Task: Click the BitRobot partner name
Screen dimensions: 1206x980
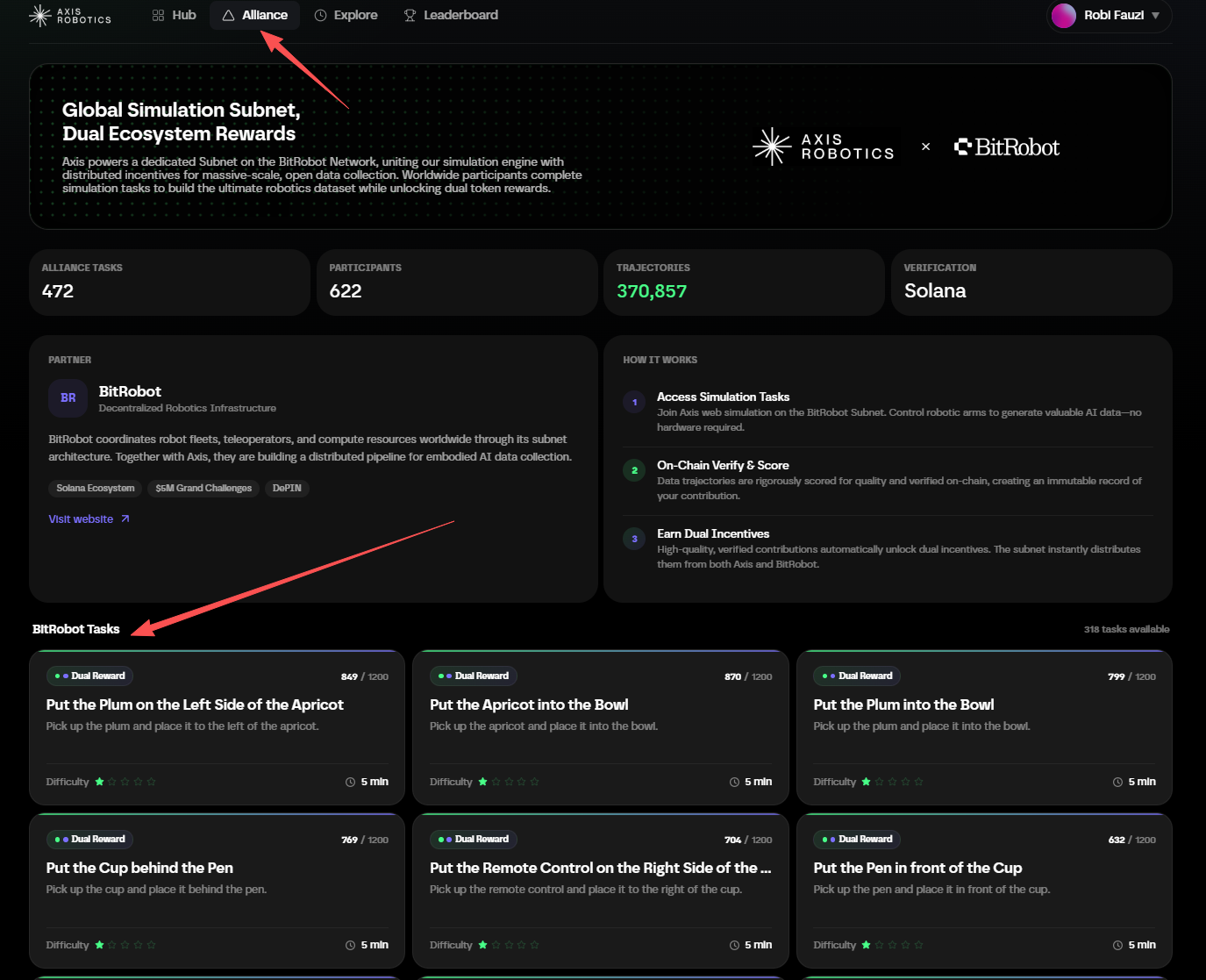Action: point(130,391)
